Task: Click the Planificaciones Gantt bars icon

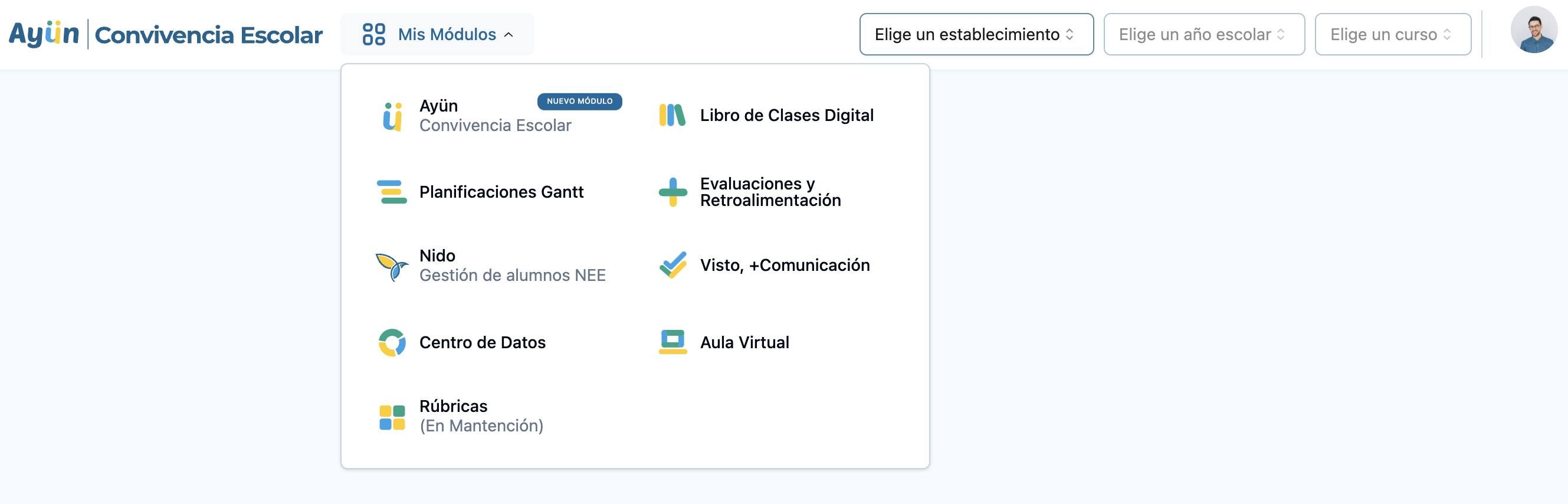Action: click(391, 192)
